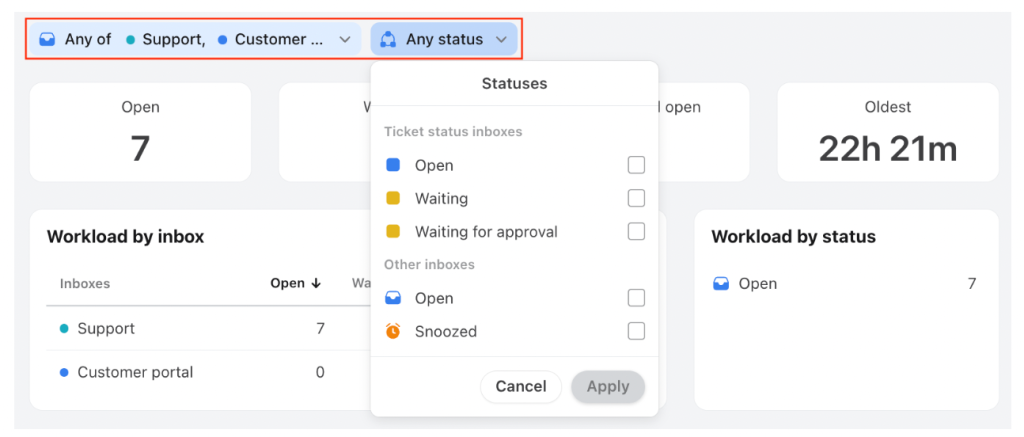
Task: Collapse the Any status dropdown
Action: (501, 40)
